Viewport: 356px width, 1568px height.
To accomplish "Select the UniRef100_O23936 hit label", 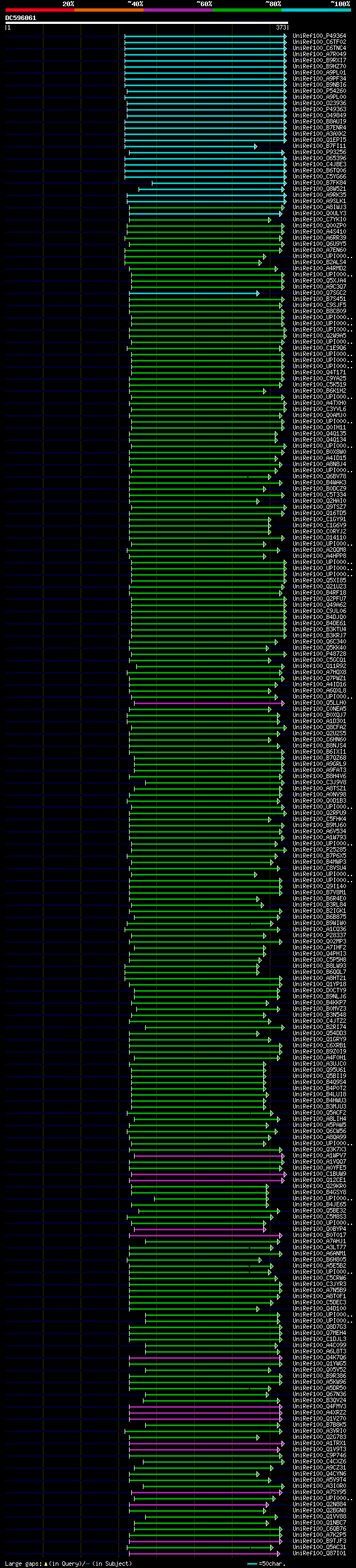I will pyautogui.click(x=319, y=103).
